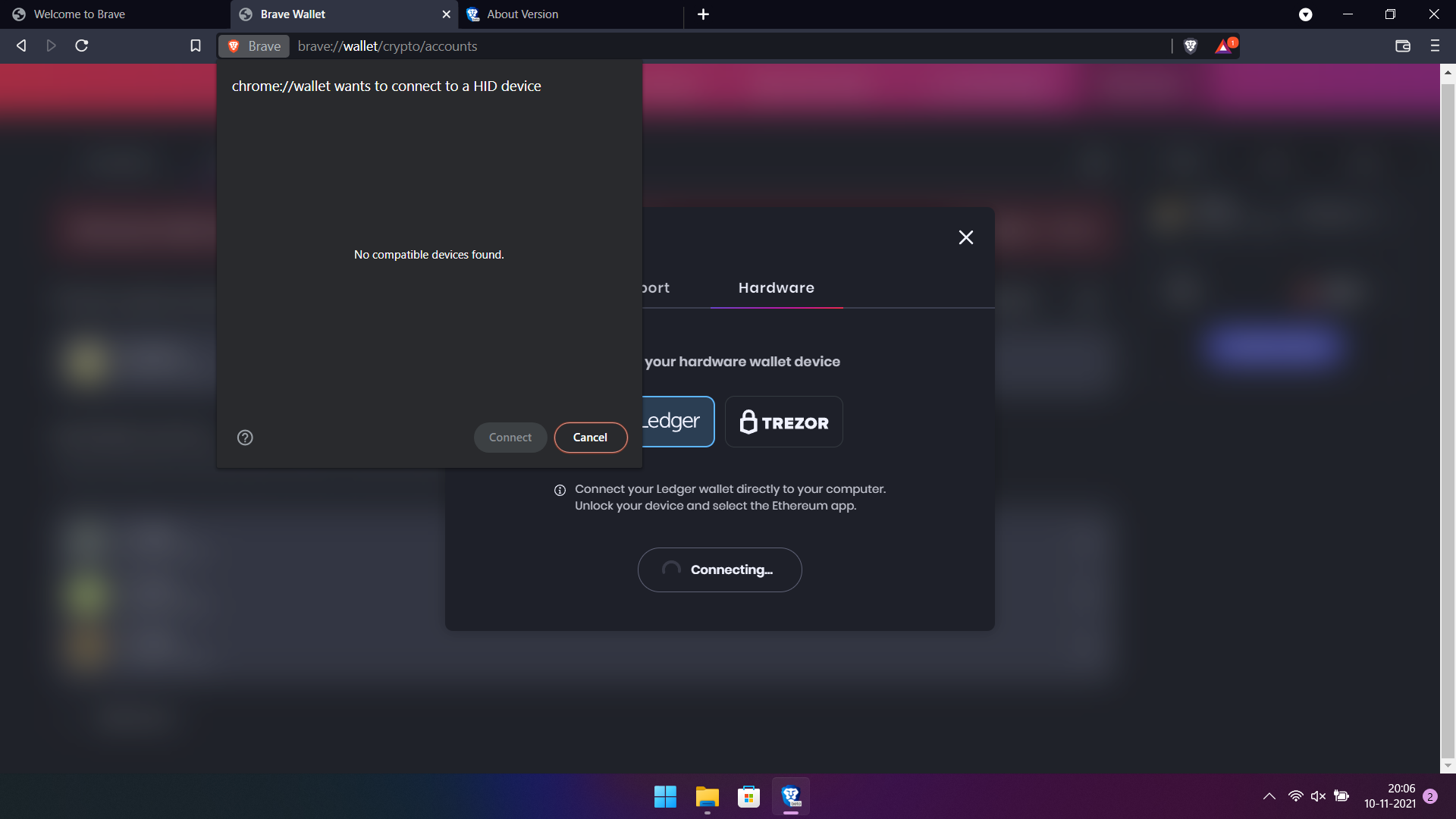Click the disabled Connect button
Viewport: 1456px width, 819px height.
coord(510,438)
